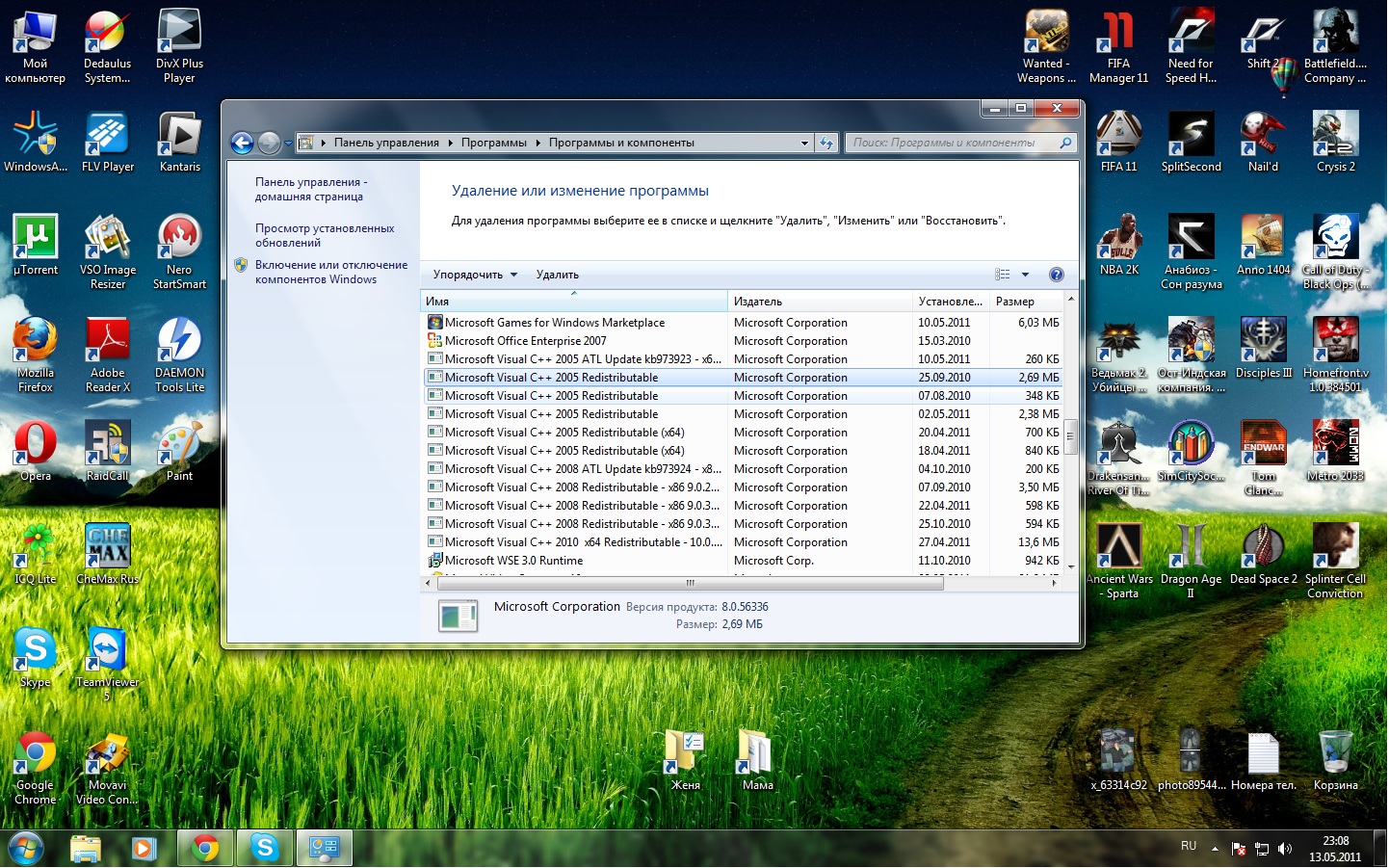Select Мой компьютер desktop icon
Screen dimensions: 1389x868
click(x=36, y=47)
